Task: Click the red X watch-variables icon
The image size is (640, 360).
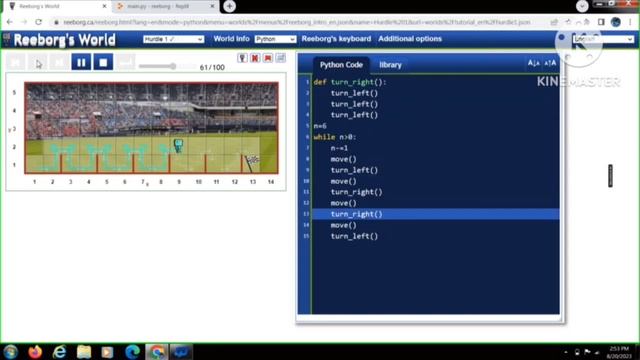Action: click(x=255, y=58)
